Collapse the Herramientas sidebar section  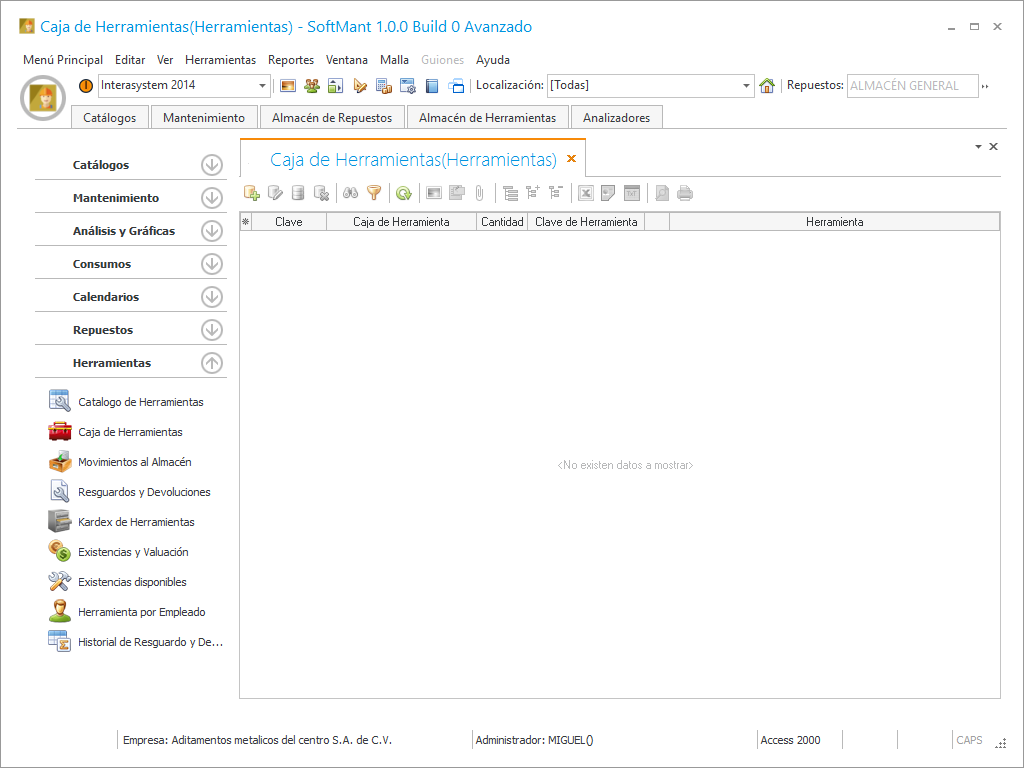click(x=211, y=363)
